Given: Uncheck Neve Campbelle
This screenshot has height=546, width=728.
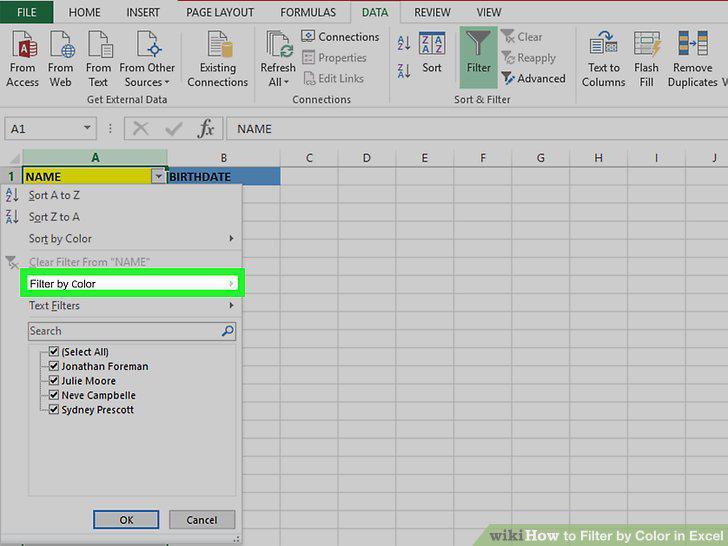Looking at the screenshot, I should [x=54, y=395].
